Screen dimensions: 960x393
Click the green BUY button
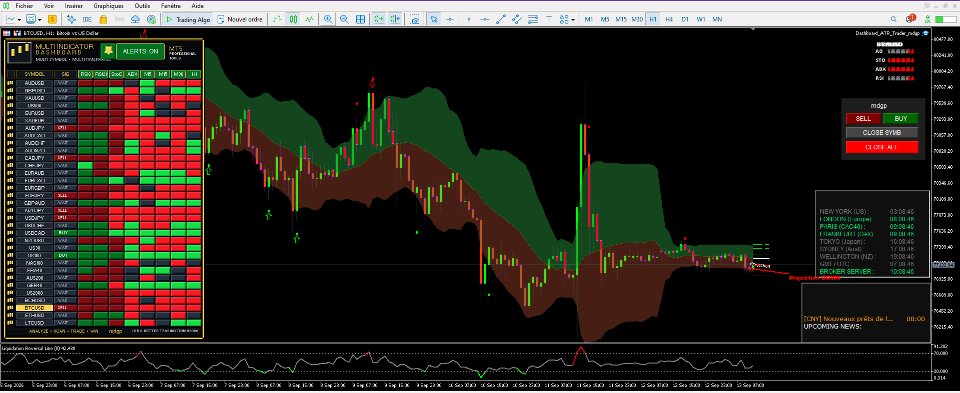[x=901, y=119]
